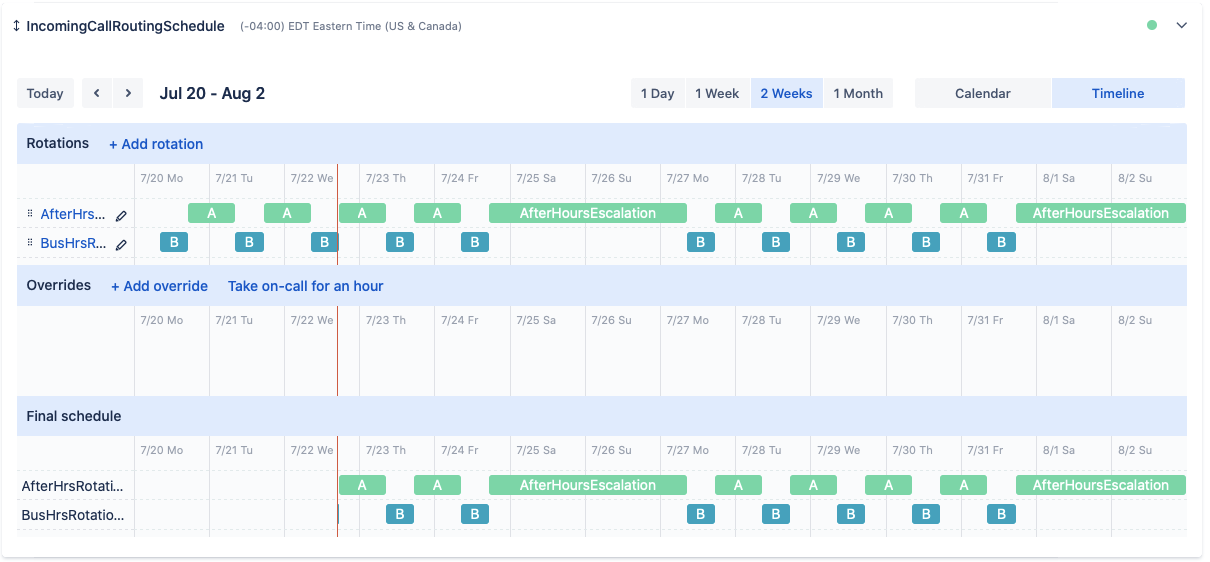Open the AfterHrs rotation link
The image size is (1210, 562).
pos(73,214)
